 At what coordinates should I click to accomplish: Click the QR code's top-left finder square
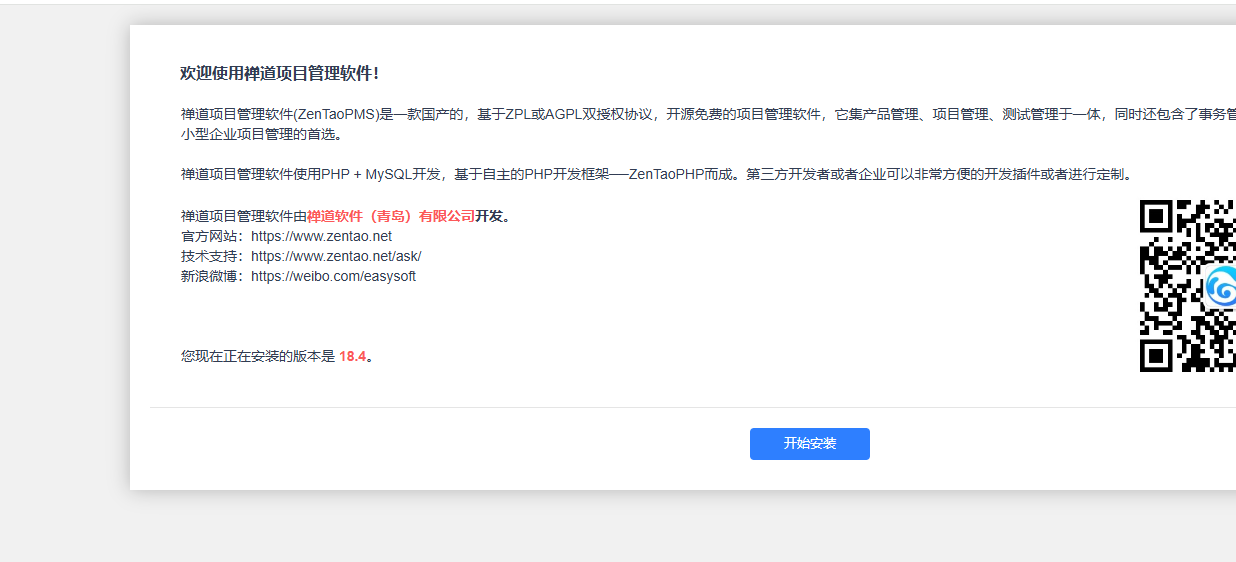coord(1155,215)
